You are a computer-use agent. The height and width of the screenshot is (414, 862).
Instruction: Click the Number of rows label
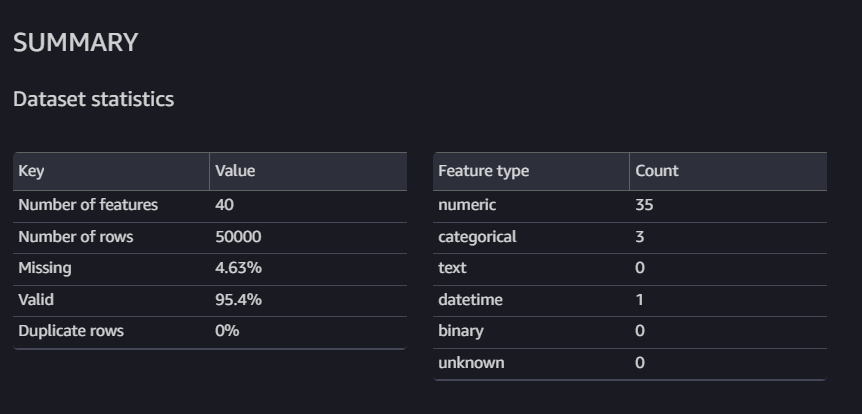pyautogui.click(x=76, y=237)
